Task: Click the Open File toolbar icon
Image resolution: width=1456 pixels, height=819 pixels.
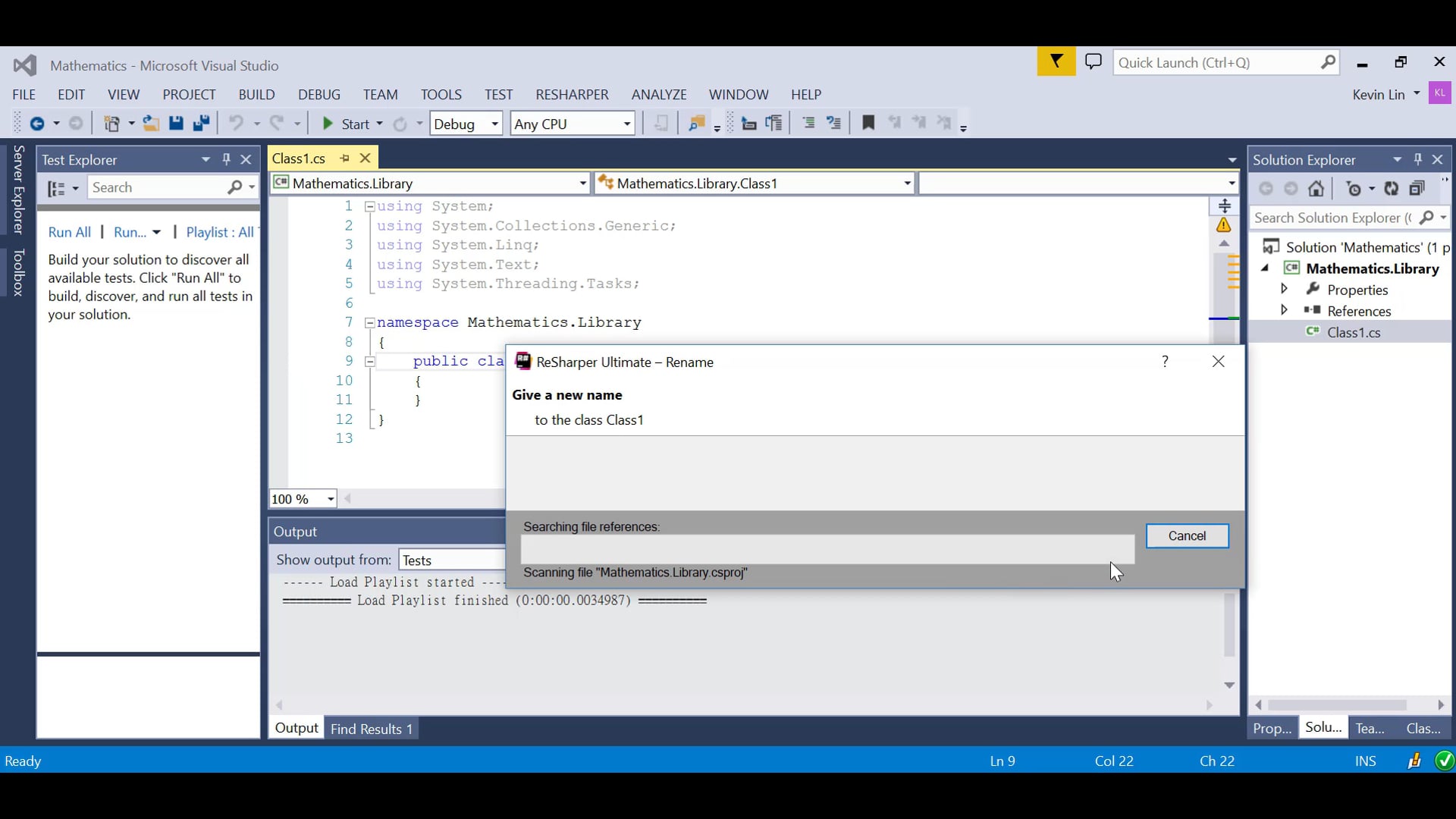Action: click(x=151, y=124)
